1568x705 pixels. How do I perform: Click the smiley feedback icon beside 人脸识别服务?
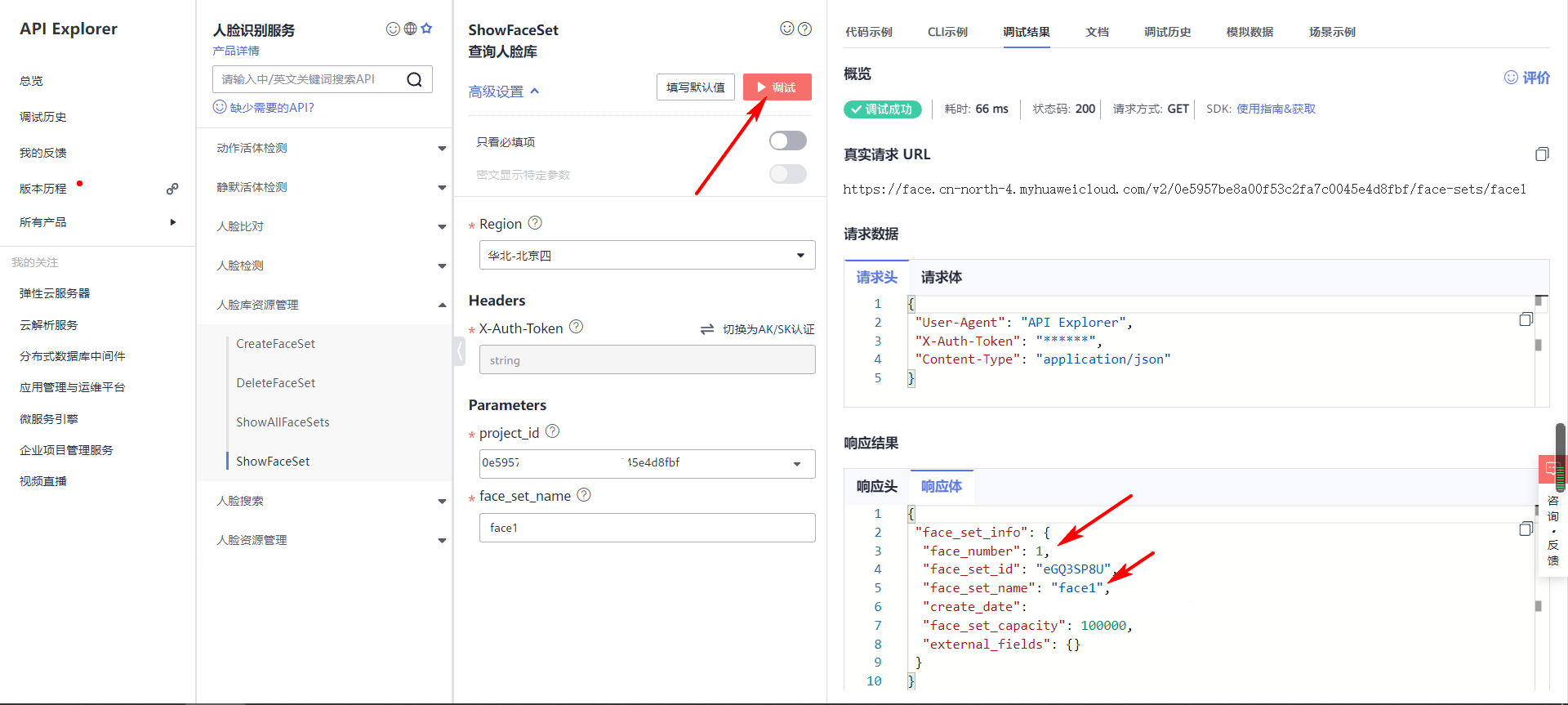(393, 29)
